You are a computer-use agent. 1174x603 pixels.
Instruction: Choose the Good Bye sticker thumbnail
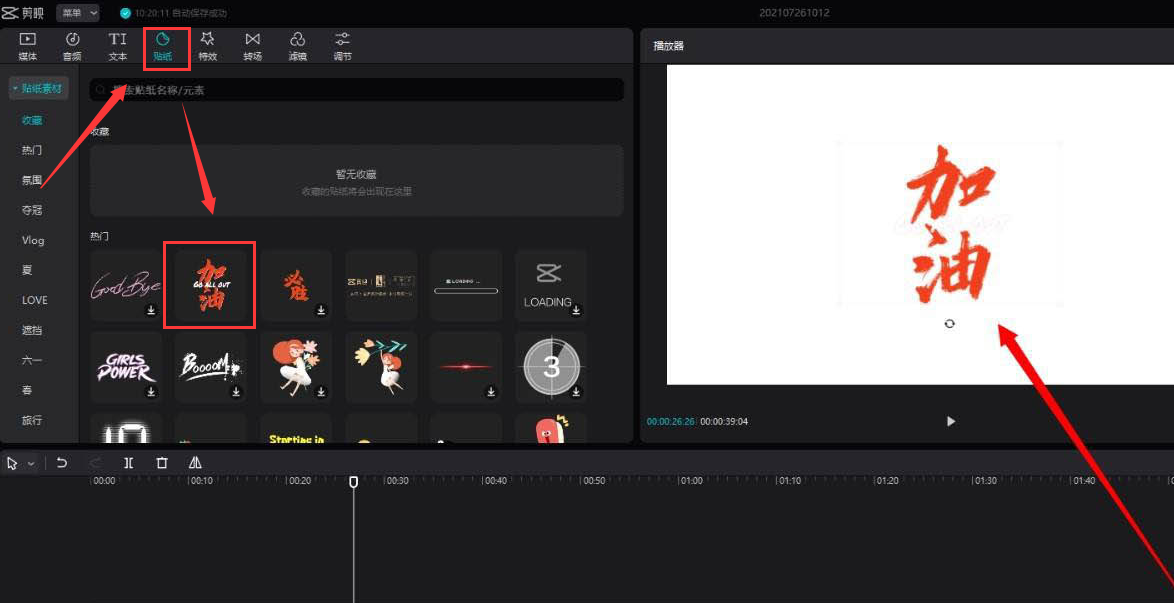click(126, 285)
